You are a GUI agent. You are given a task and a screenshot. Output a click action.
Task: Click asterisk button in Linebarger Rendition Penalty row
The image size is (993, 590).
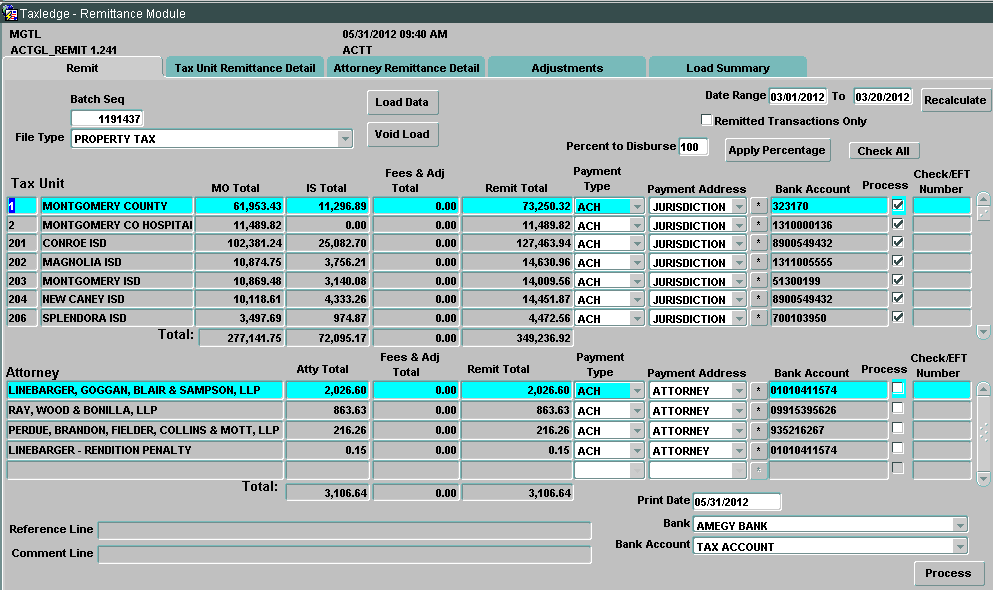click(759, 450)
